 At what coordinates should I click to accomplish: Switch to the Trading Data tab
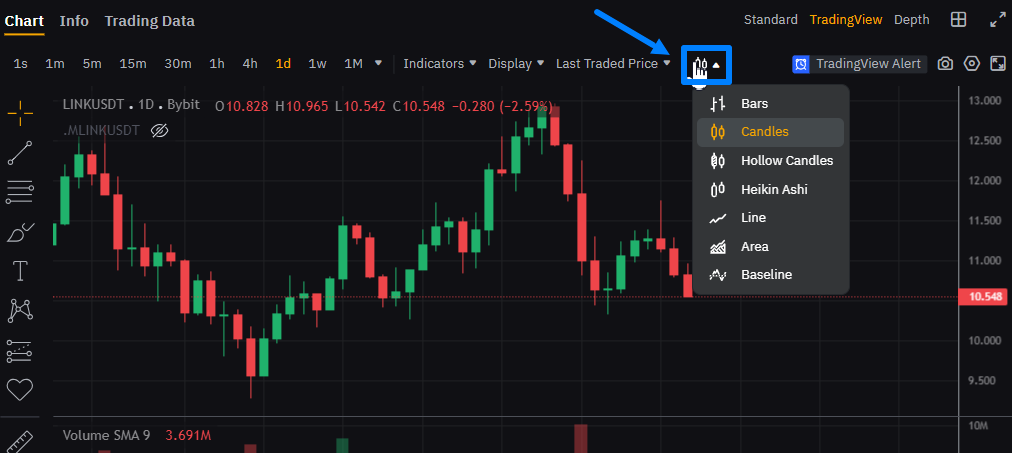pos(149,21)
